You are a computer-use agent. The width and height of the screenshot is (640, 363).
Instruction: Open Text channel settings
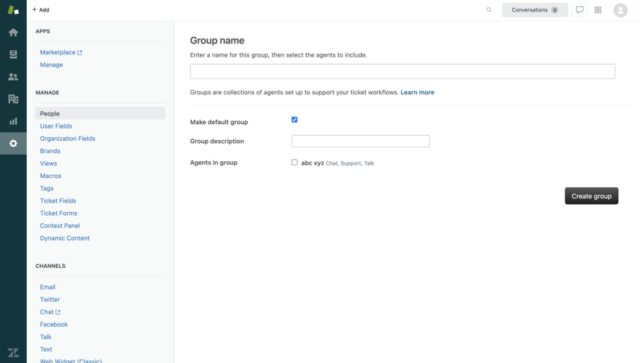pos(46,349)
